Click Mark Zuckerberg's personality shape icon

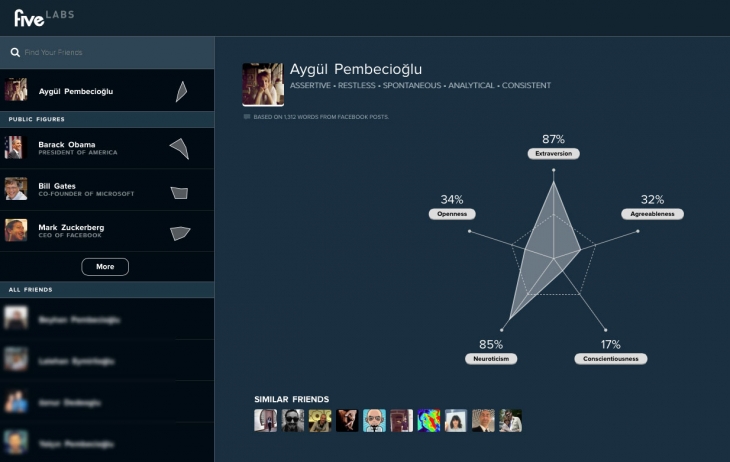tap(179, 232)
